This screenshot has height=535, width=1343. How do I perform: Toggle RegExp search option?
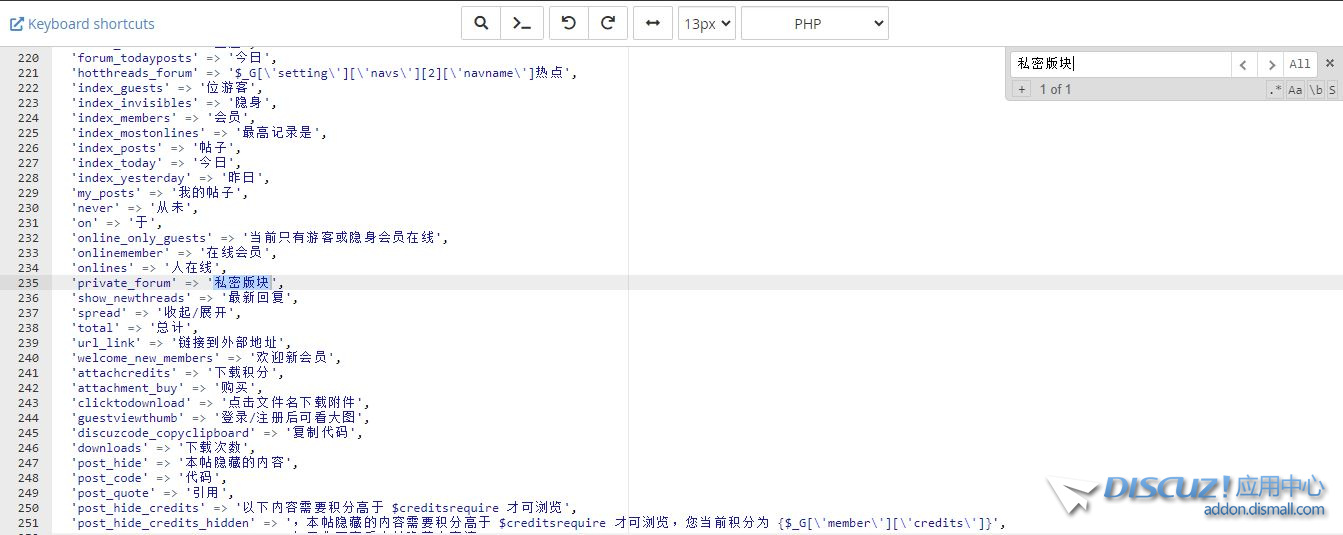point(1275,90)
